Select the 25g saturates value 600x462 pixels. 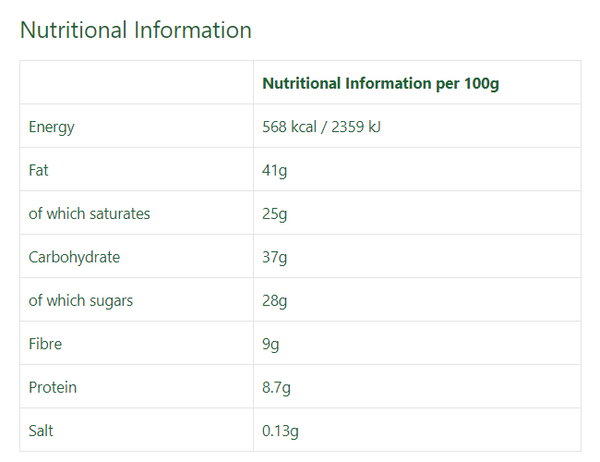pos(274,214)
